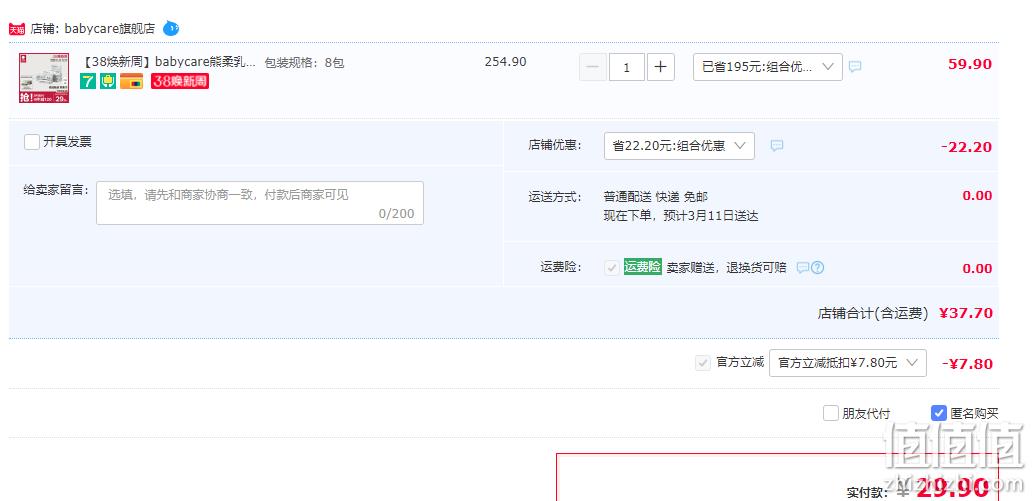Image resolution: width=1033 pixels, height=501 pixels.
Task: Click the store total ¥37.70
Action: 966,313
